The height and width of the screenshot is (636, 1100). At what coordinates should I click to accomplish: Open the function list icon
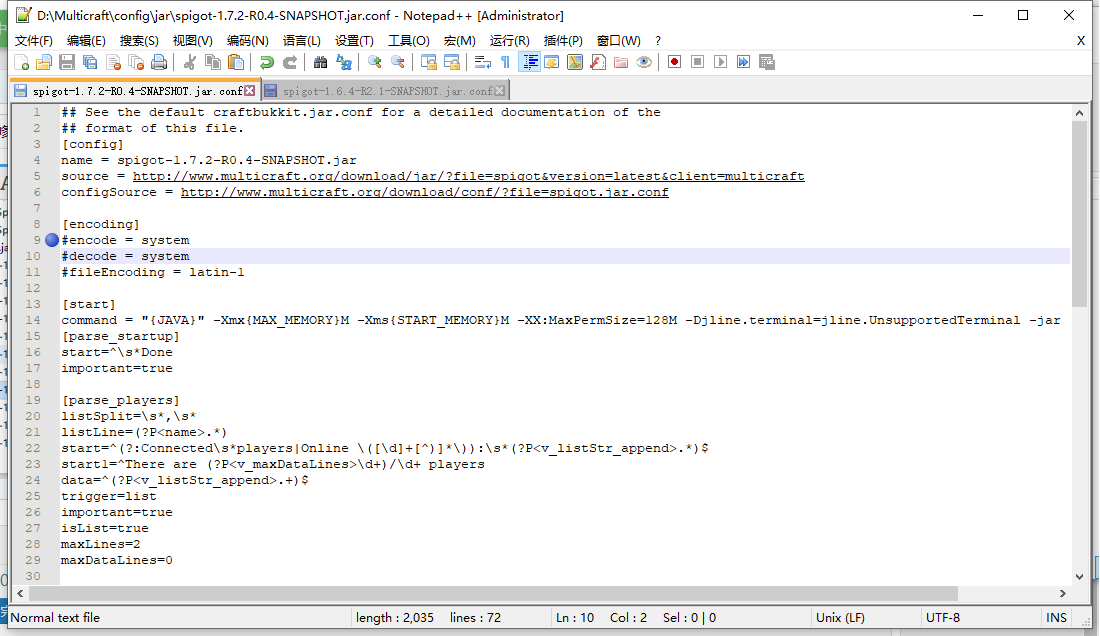(x=598, y=62)
